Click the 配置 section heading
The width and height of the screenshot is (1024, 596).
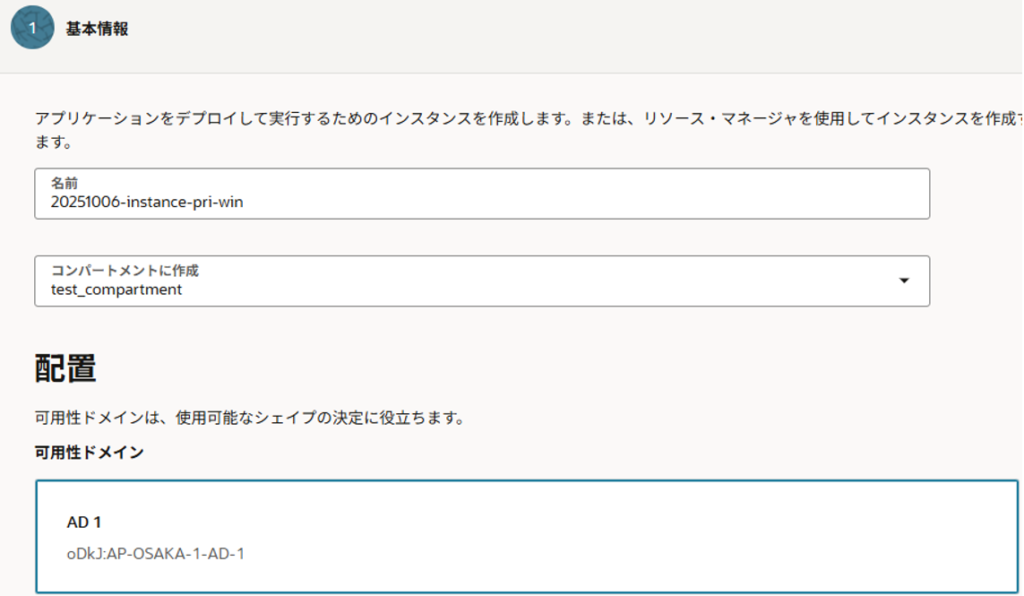(65, 368)
